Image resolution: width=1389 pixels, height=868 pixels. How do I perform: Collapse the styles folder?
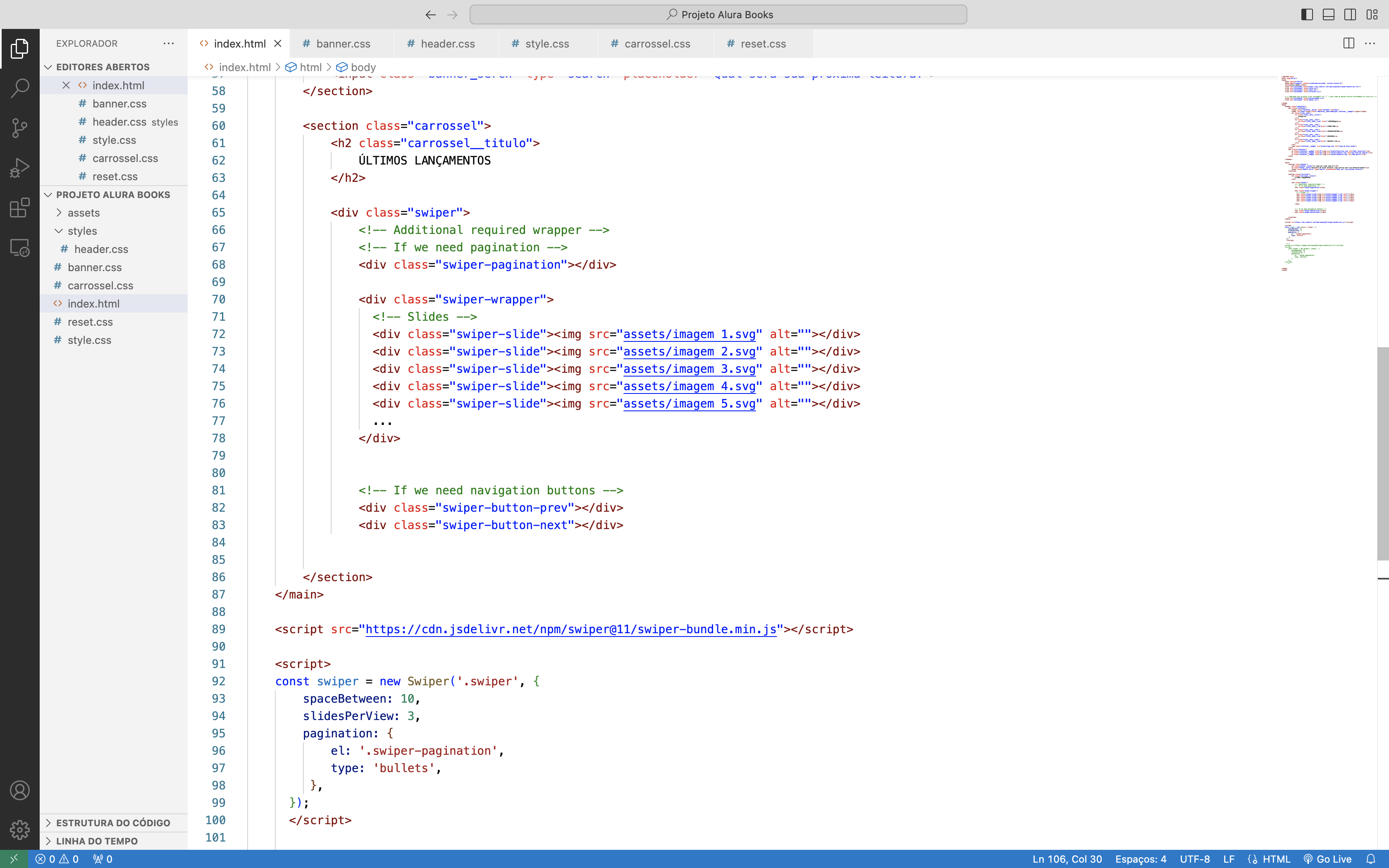(114, 231)
